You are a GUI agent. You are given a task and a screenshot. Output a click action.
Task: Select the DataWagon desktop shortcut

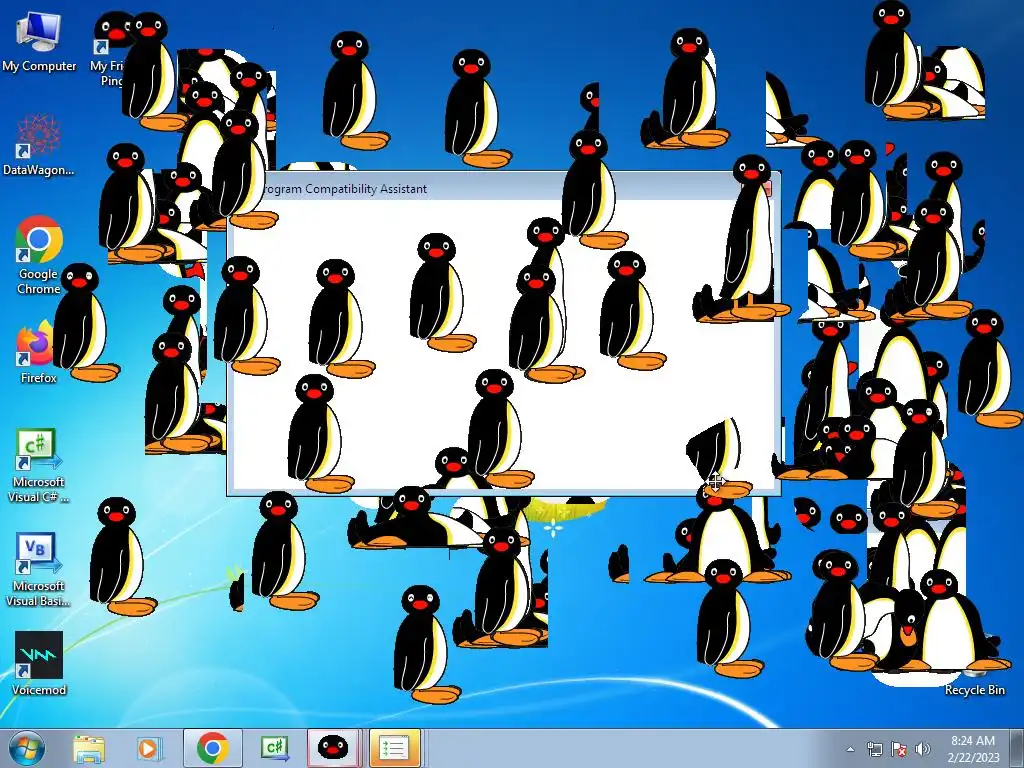click(39, 145)
